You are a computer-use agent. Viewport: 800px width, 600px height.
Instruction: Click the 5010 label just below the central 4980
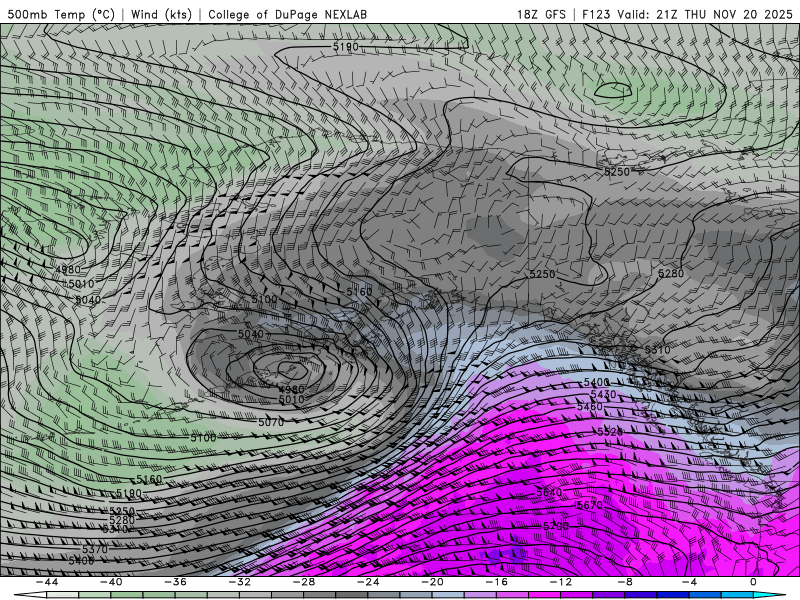tap(291, 399)
